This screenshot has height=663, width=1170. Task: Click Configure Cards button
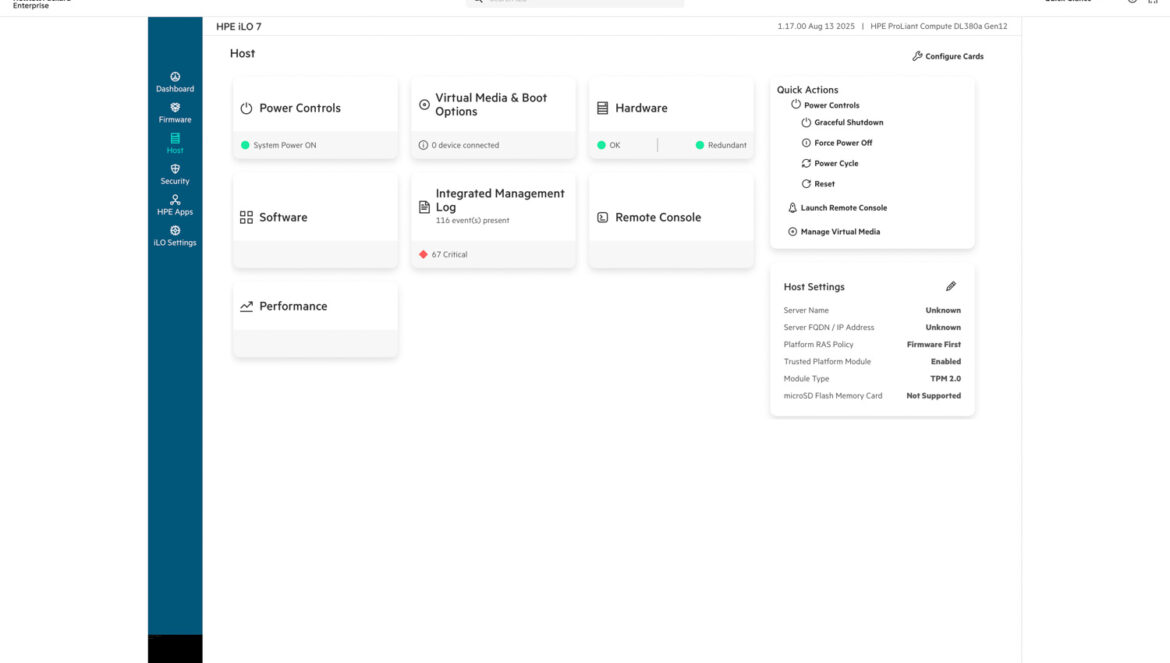point(947,57)
